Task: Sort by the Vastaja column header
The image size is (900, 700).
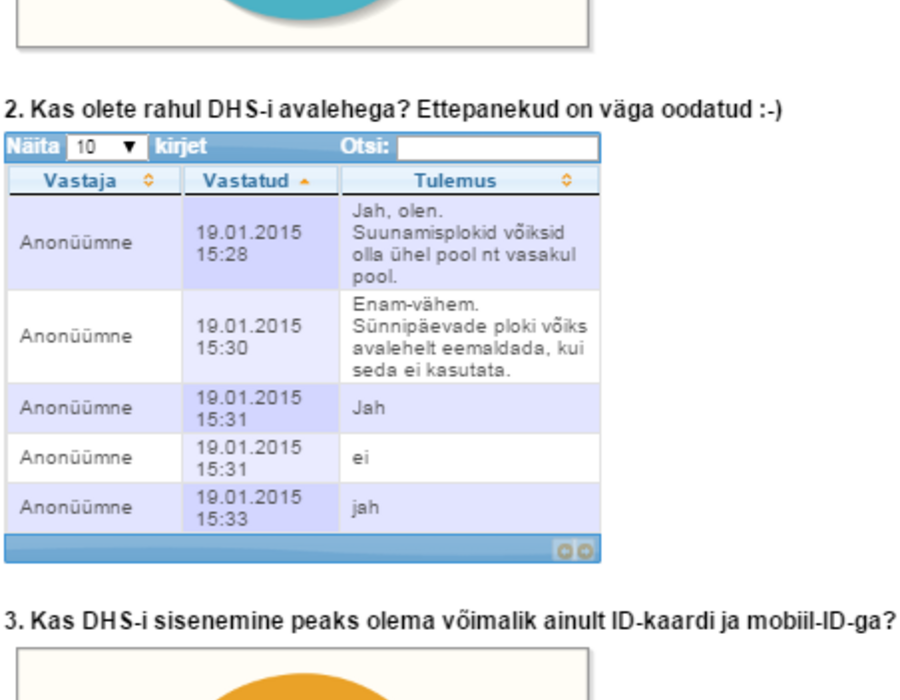Action: [95, 181]
